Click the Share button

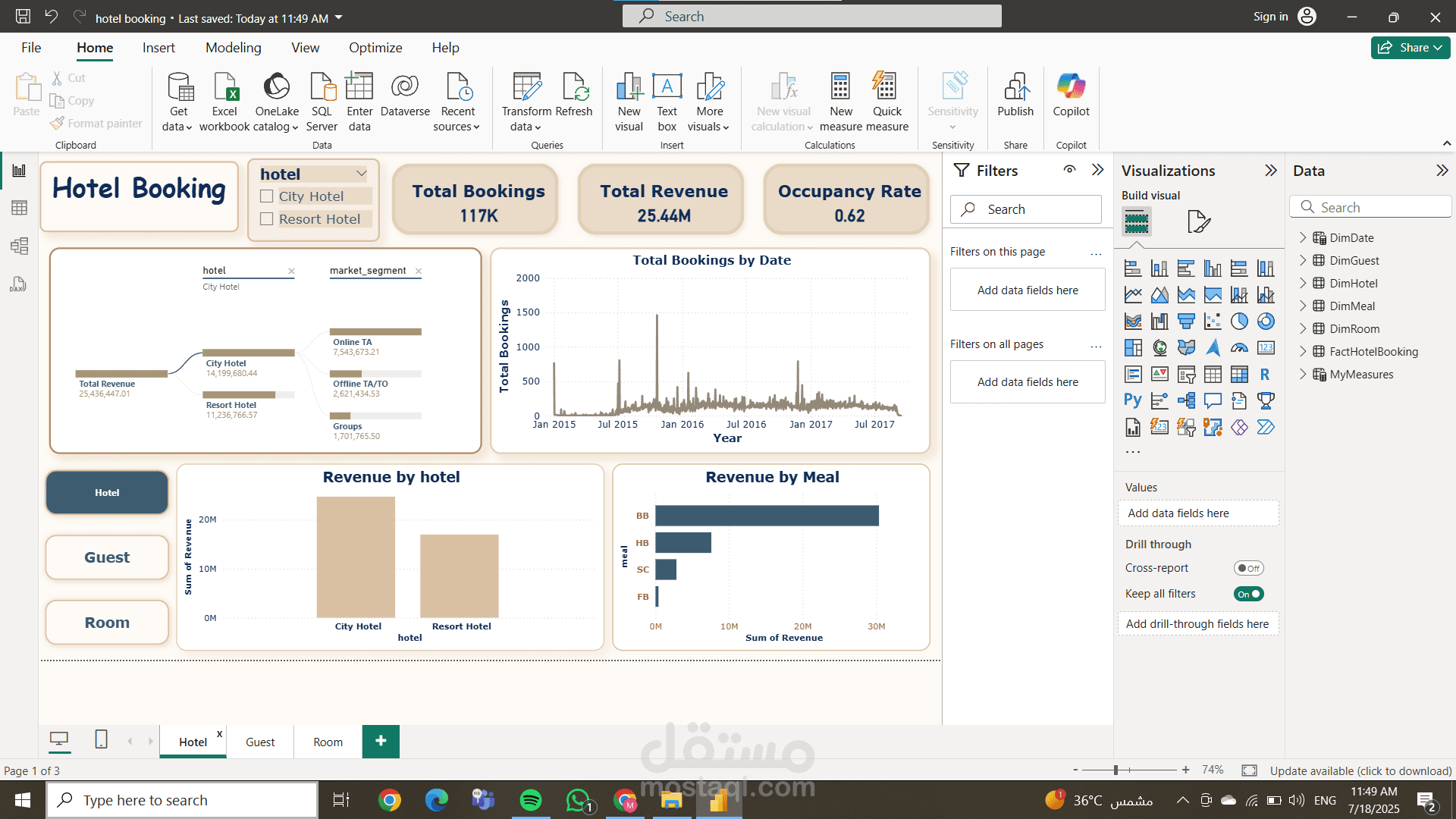[x=1410, y=48]
